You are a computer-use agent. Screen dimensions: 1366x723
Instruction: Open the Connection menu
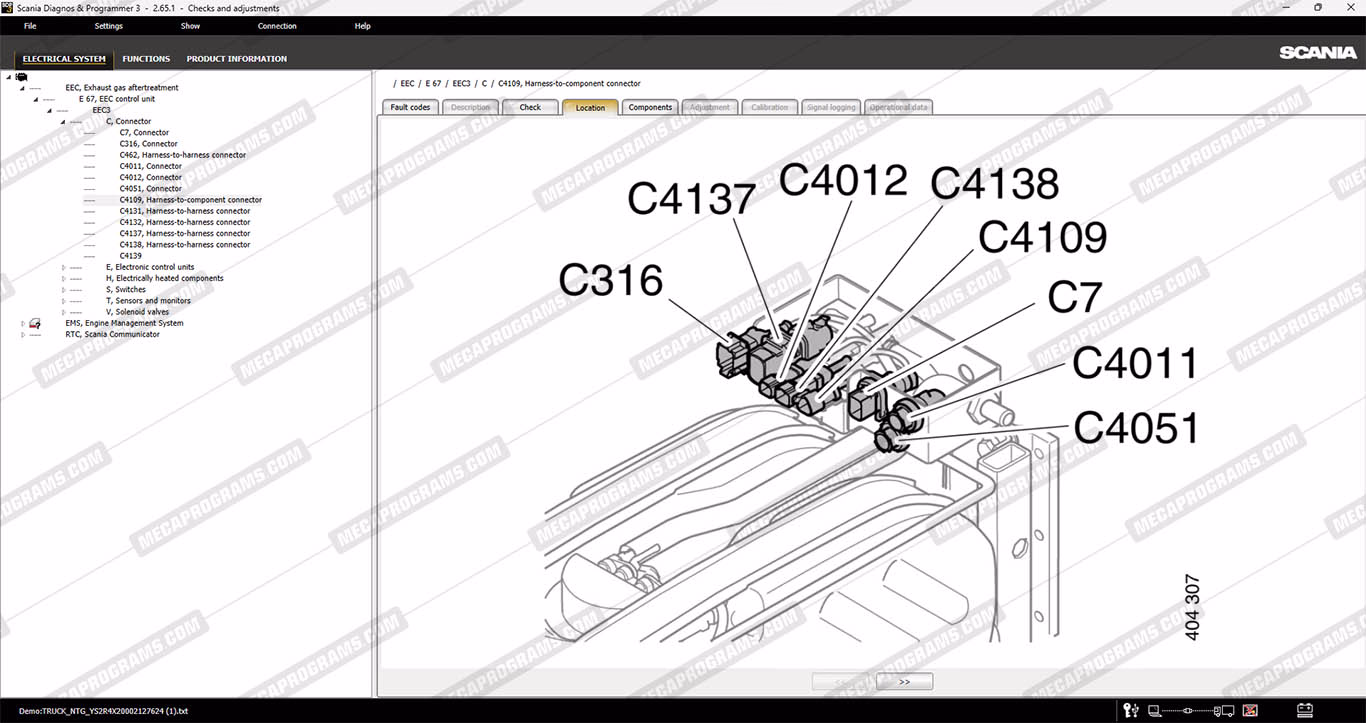(x=277, y=26)
